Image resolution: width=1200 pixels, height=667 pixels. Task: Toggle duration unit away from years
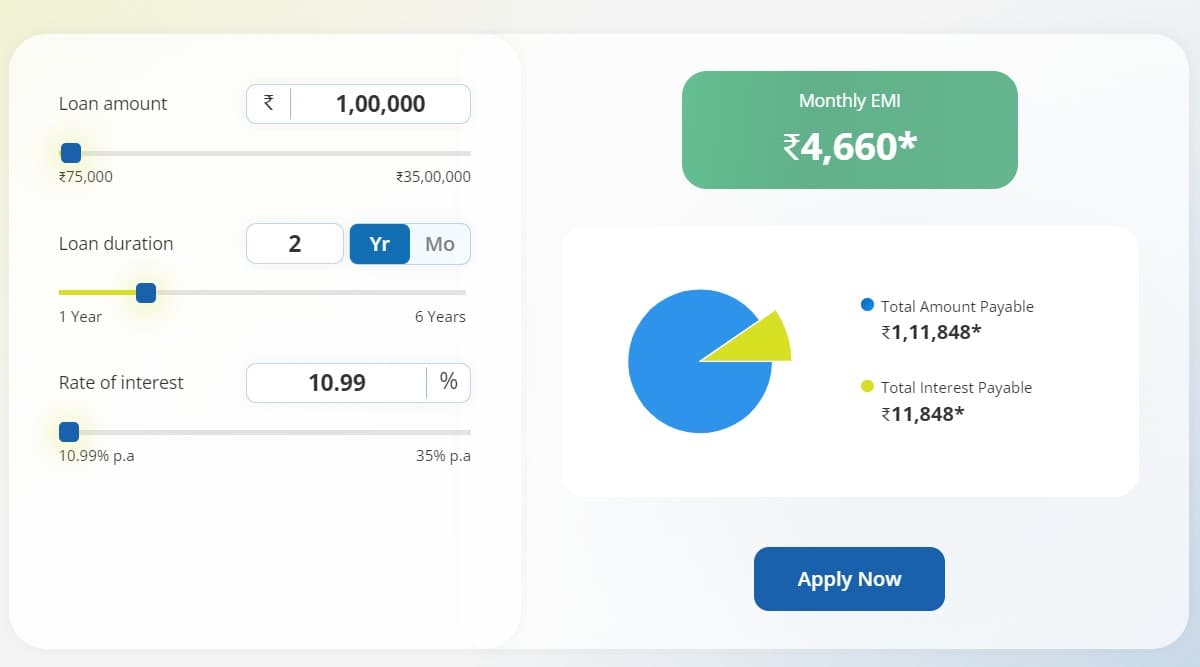[439, 243]
